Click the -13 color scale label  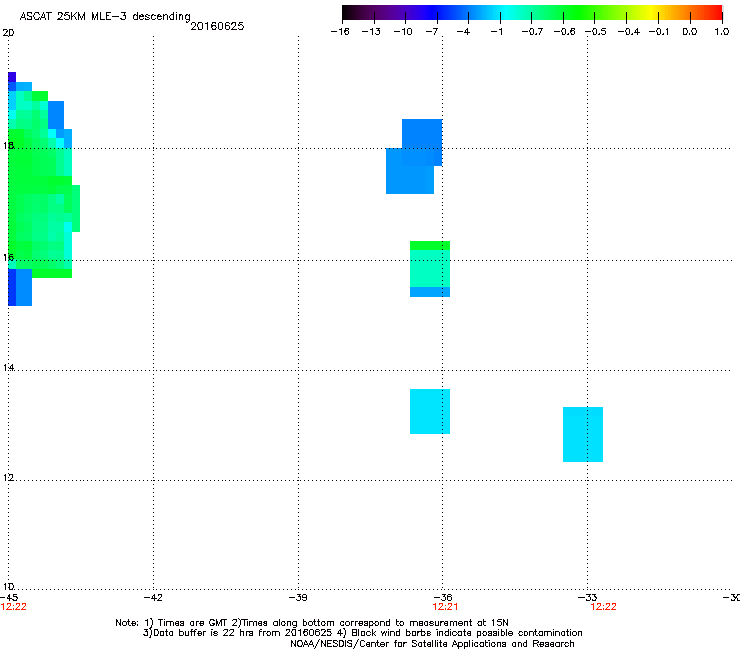[x=371, y=32]
